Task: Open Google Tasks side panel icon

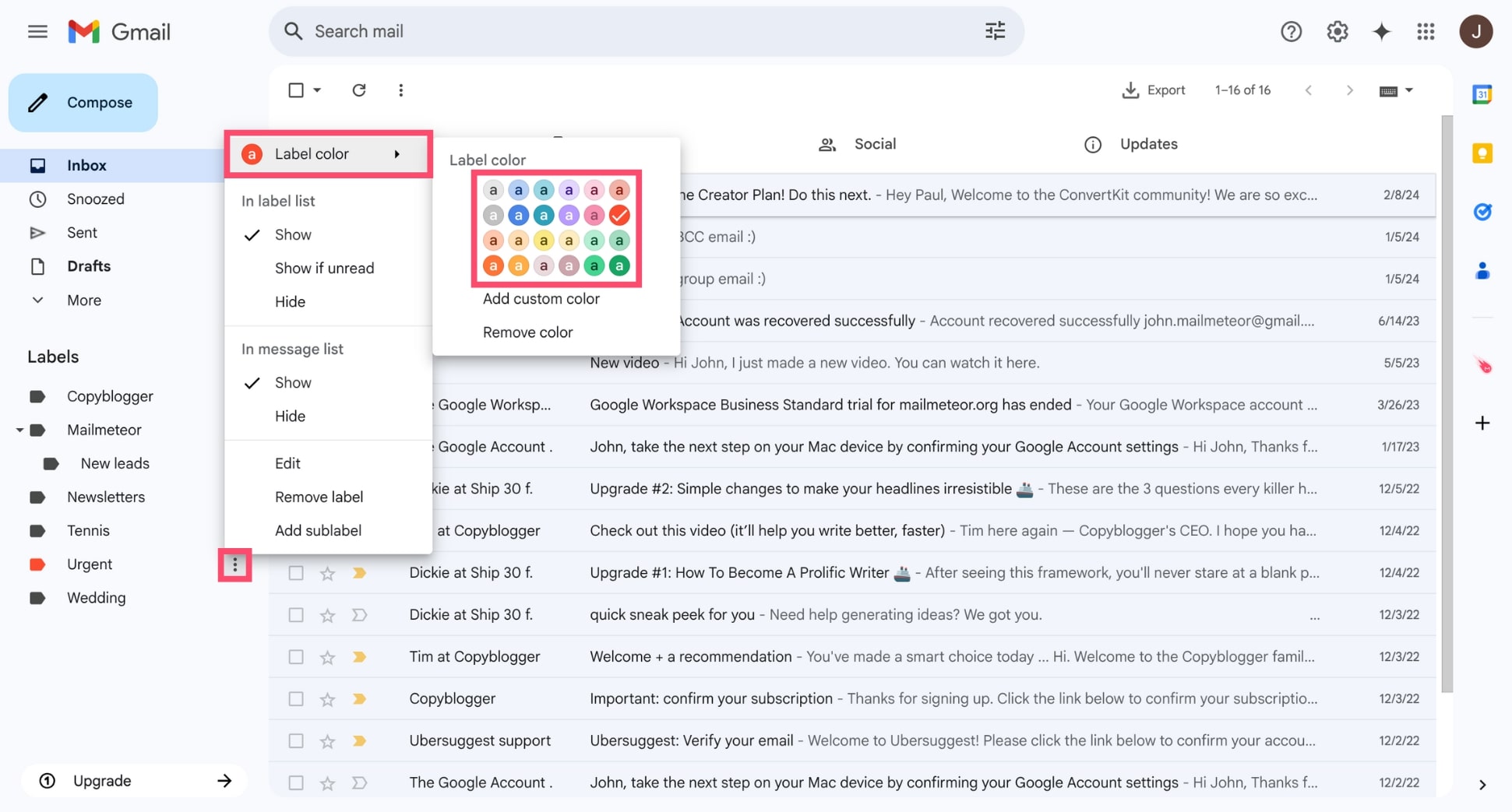Action: 1482,212
